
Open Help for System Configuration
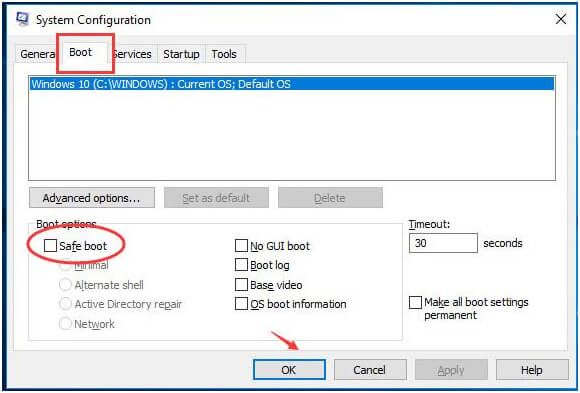532,370
